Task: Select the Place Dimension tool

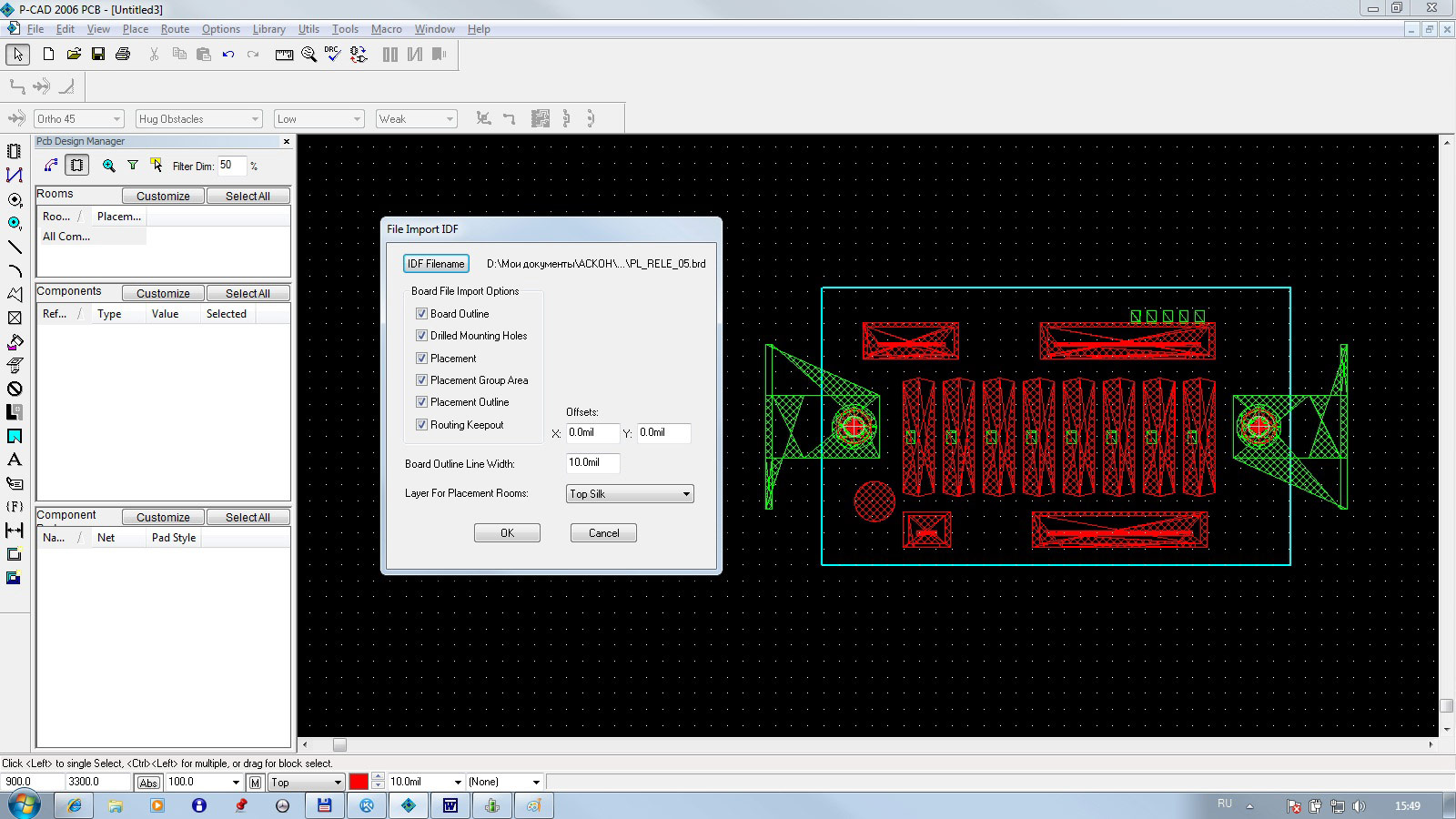Action: (15, 531)
